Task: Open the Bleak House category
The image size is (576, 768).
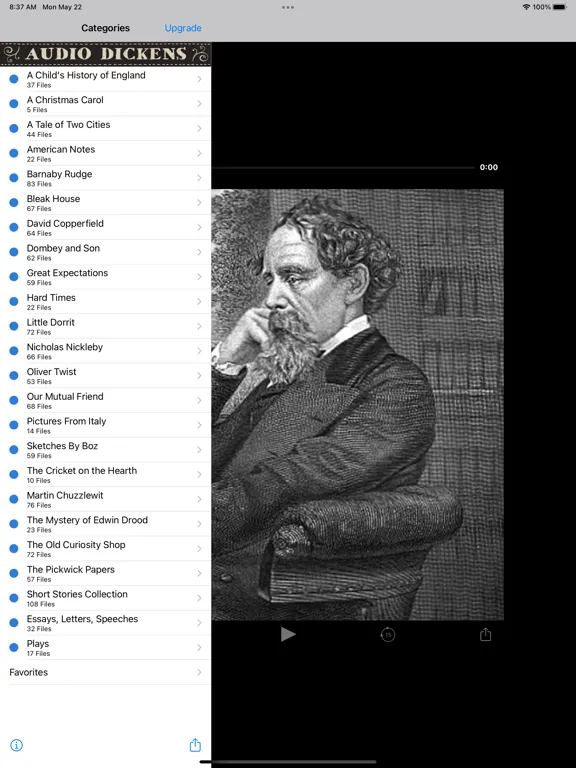Action: click(x=105, y=202)
